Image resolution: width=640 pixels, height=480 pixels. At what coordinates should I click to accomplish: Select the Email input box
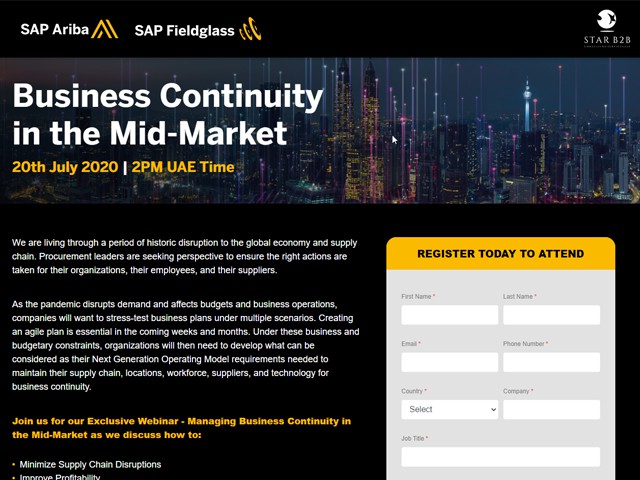[x=450, y=362]
